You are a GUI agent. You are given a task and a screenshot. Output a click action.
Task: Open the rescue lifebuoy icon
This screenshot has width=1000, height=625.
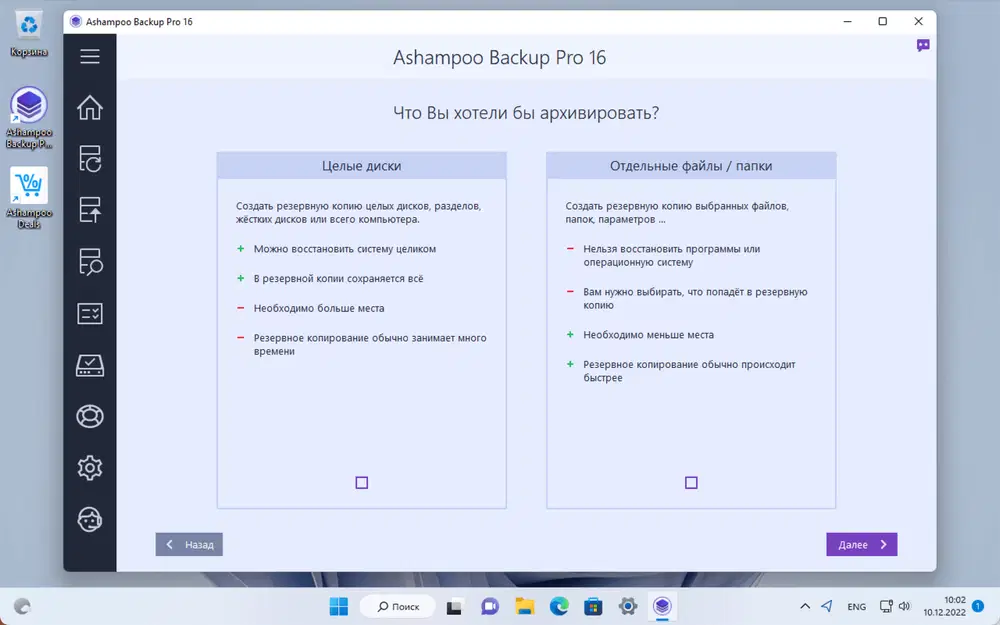click(x=90, y=416)
